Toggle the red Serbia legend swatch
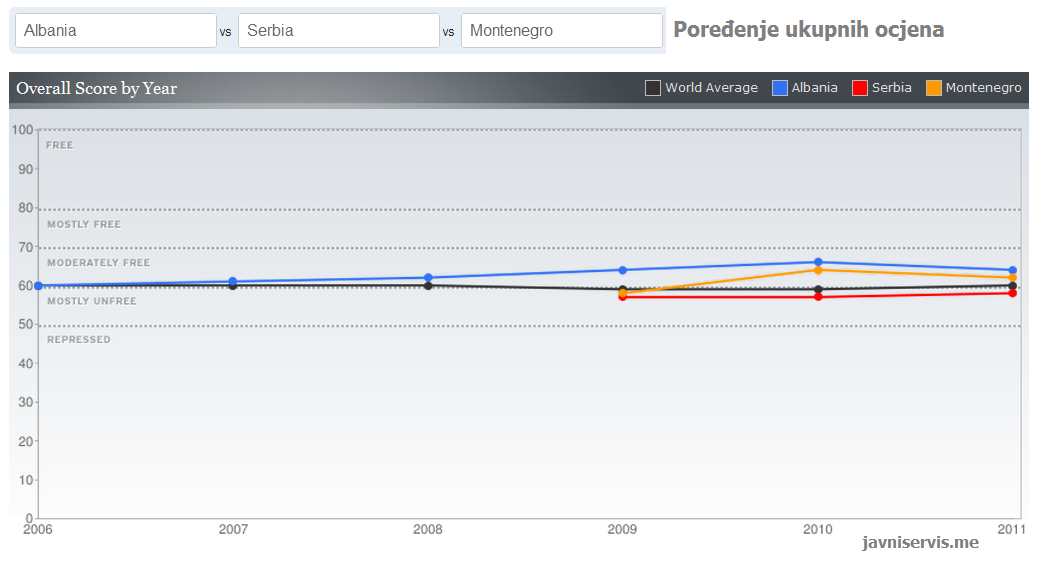Screen dimensions: 1045x561 point(860,88)
